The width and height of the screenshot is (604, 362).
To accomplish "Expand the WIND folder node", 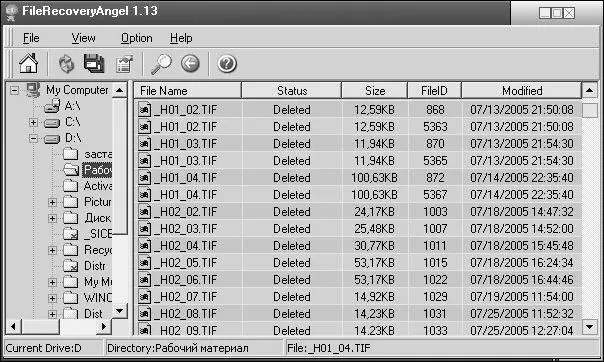I will click(52, 298).
